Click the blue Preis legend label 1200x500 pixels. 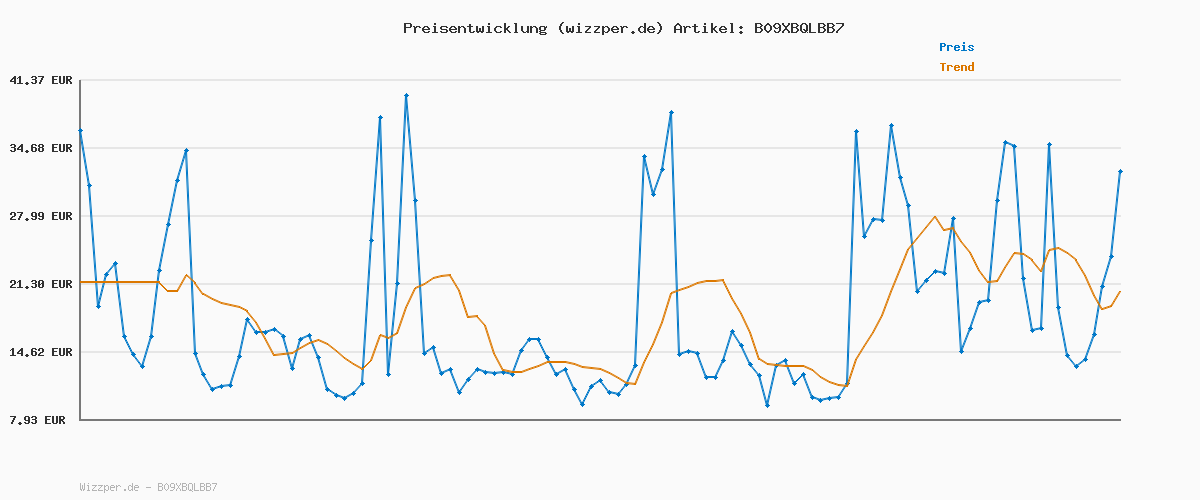coord(956,47)
